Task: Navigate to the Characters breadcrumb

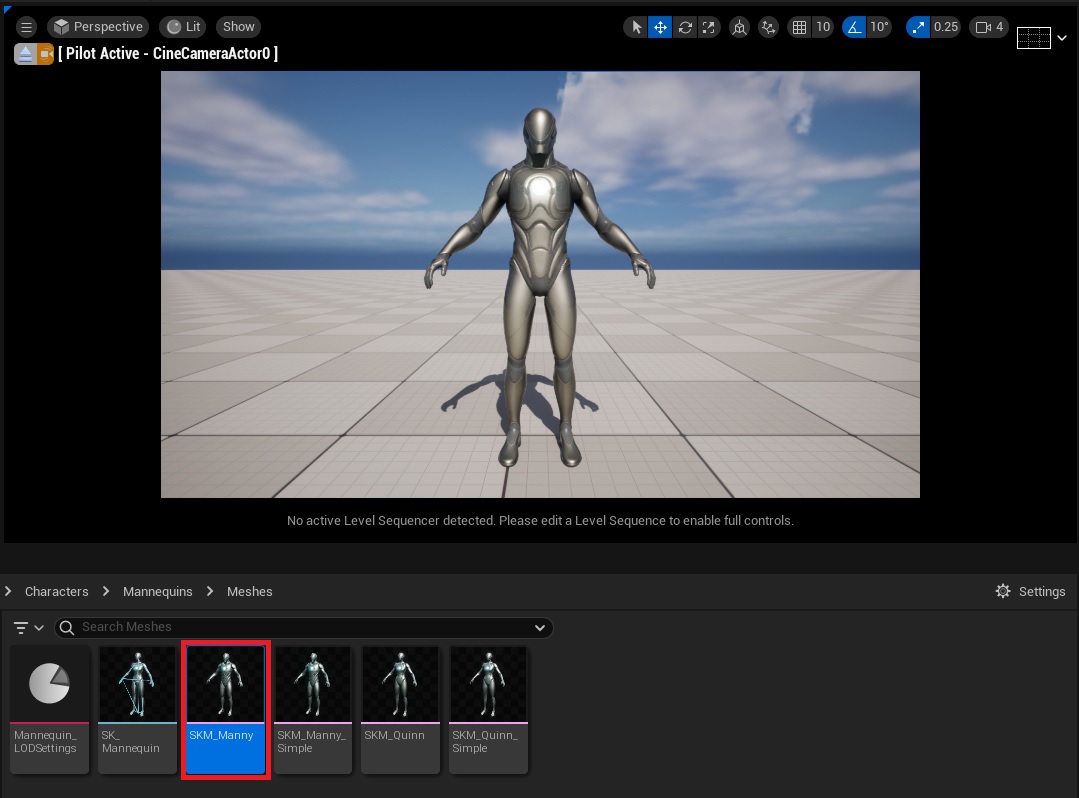Action: (57, 591)
